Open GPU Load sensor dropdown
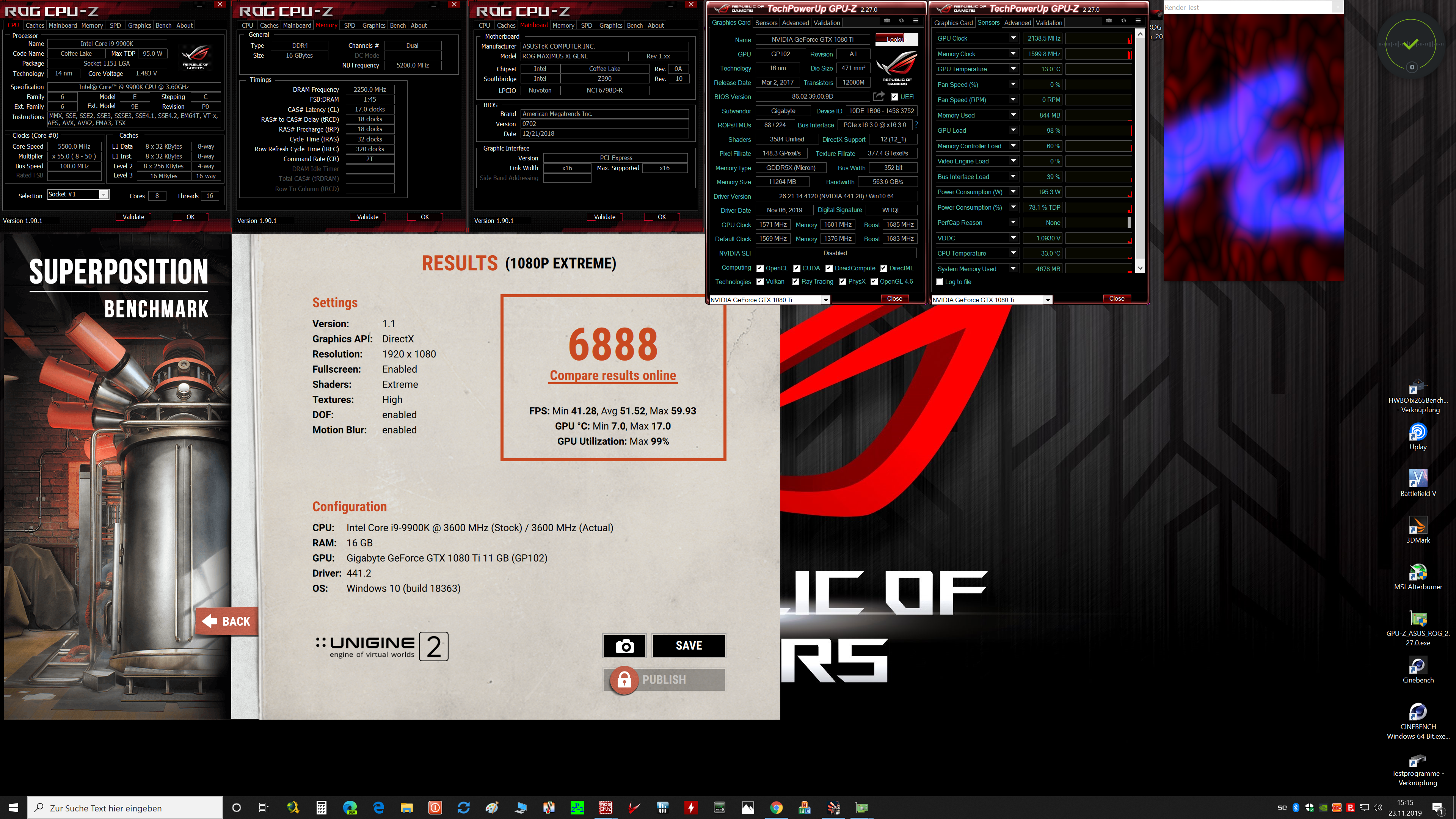The width and height of the screenshot is (1456, 819). pos(1013,130)
